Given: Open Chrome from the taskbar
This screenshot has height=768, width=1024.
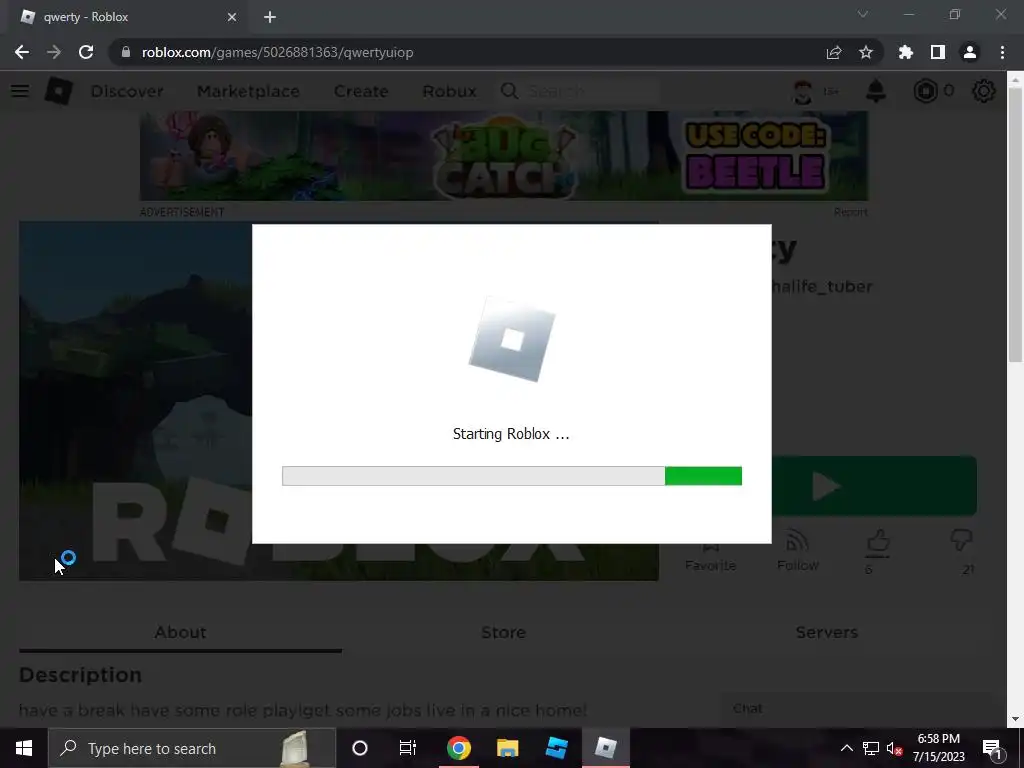Looking at the screenshot, I should [458, 748].
